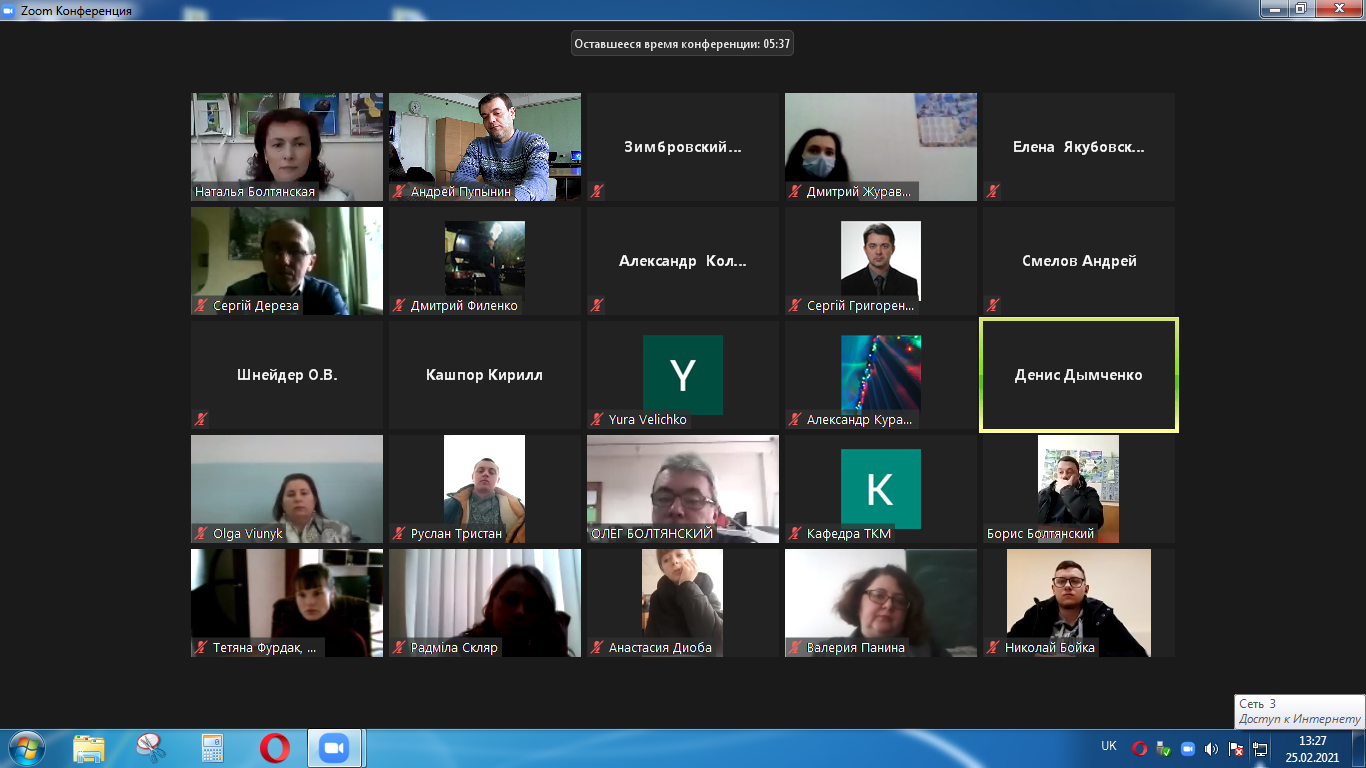Click the muted mic icon for Дмитрий Журав…
Viewport: 1366px width, 768px height.
pyautogui.click(x=795, y=191)
